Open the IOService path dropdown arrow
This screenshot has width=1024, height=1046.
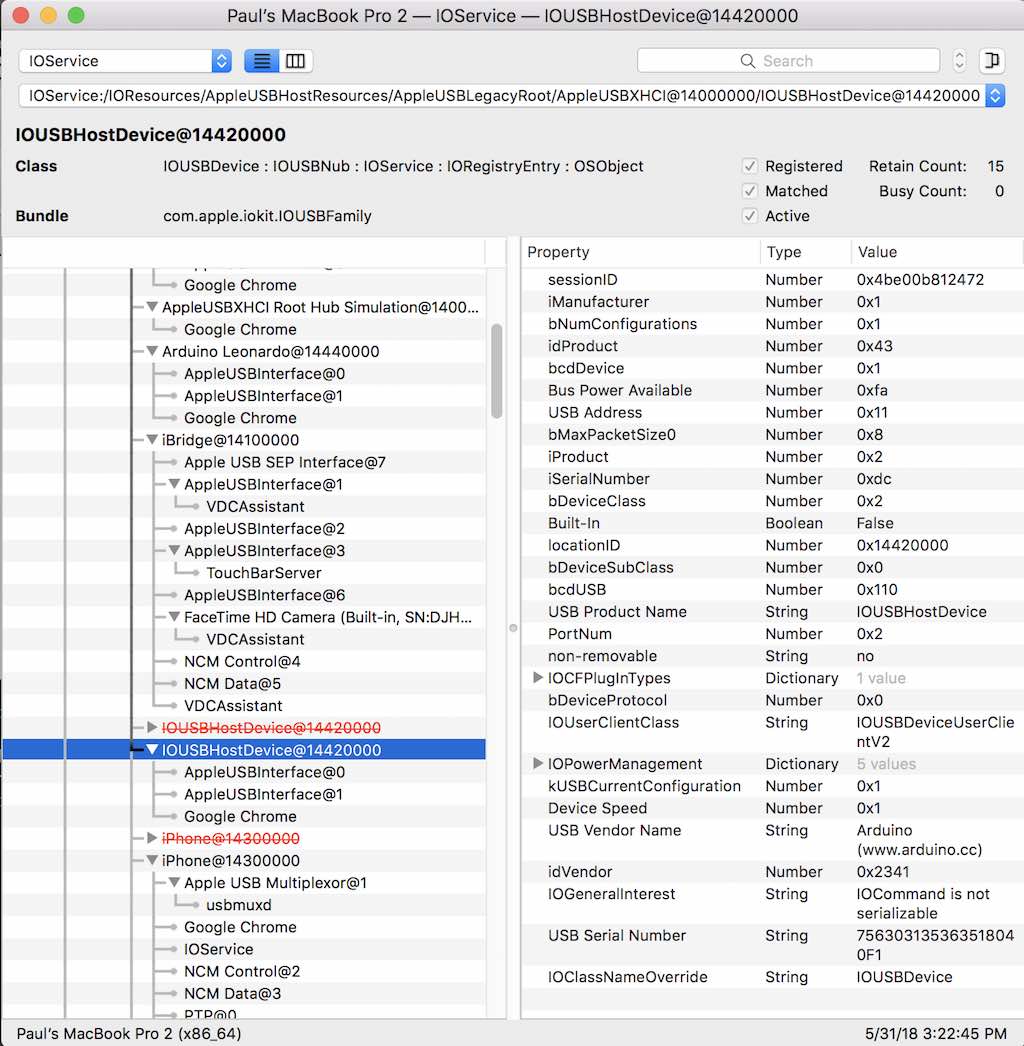tap(995, 95)
